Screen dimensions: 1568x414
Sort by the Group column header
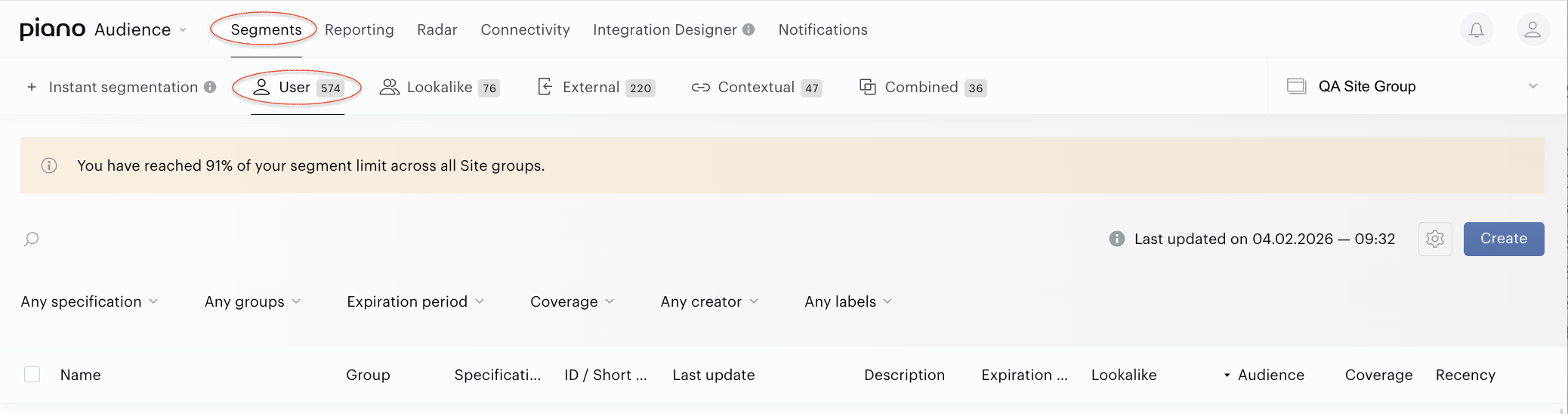tap(368, 375)
